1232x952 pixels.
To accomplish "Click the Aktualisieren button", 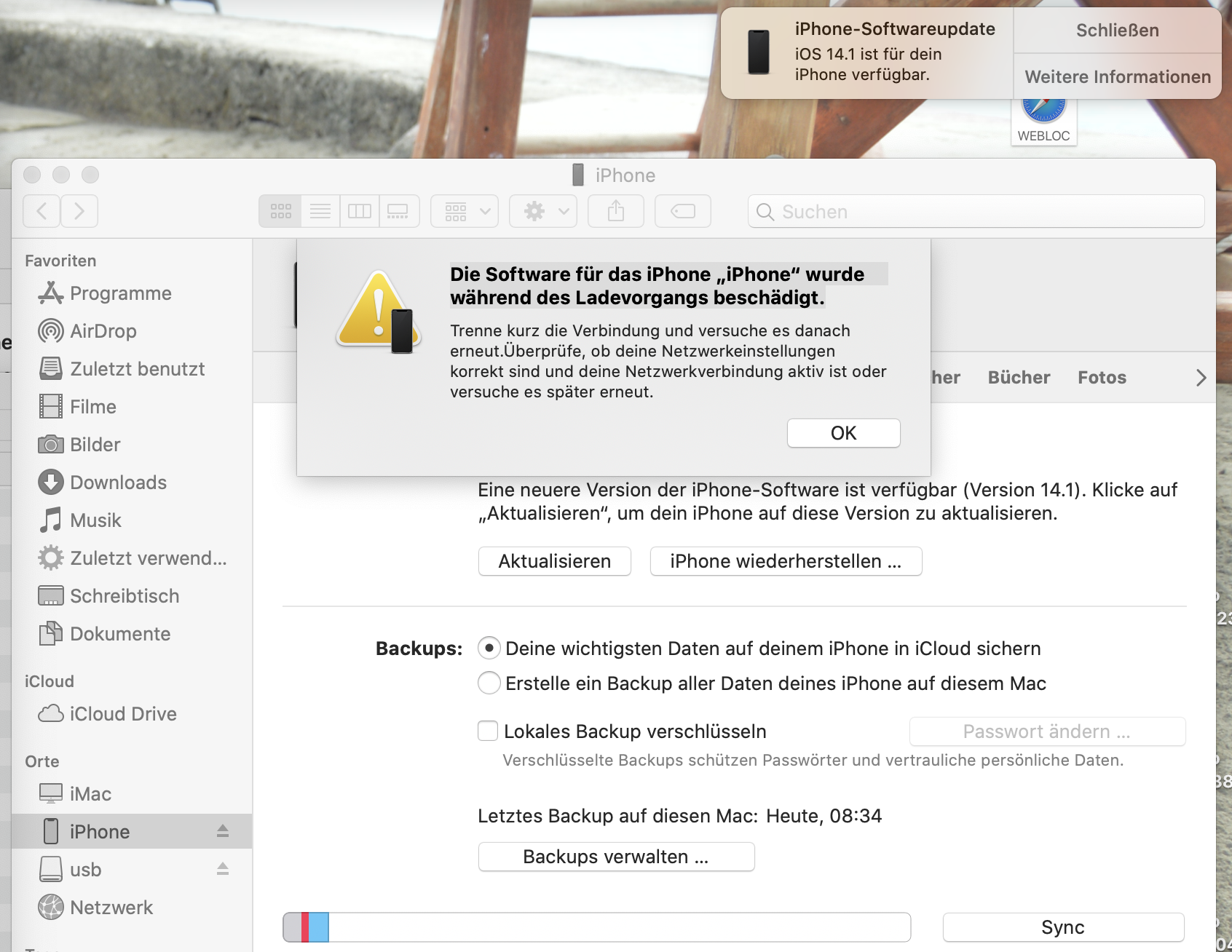I will (555, 561).
